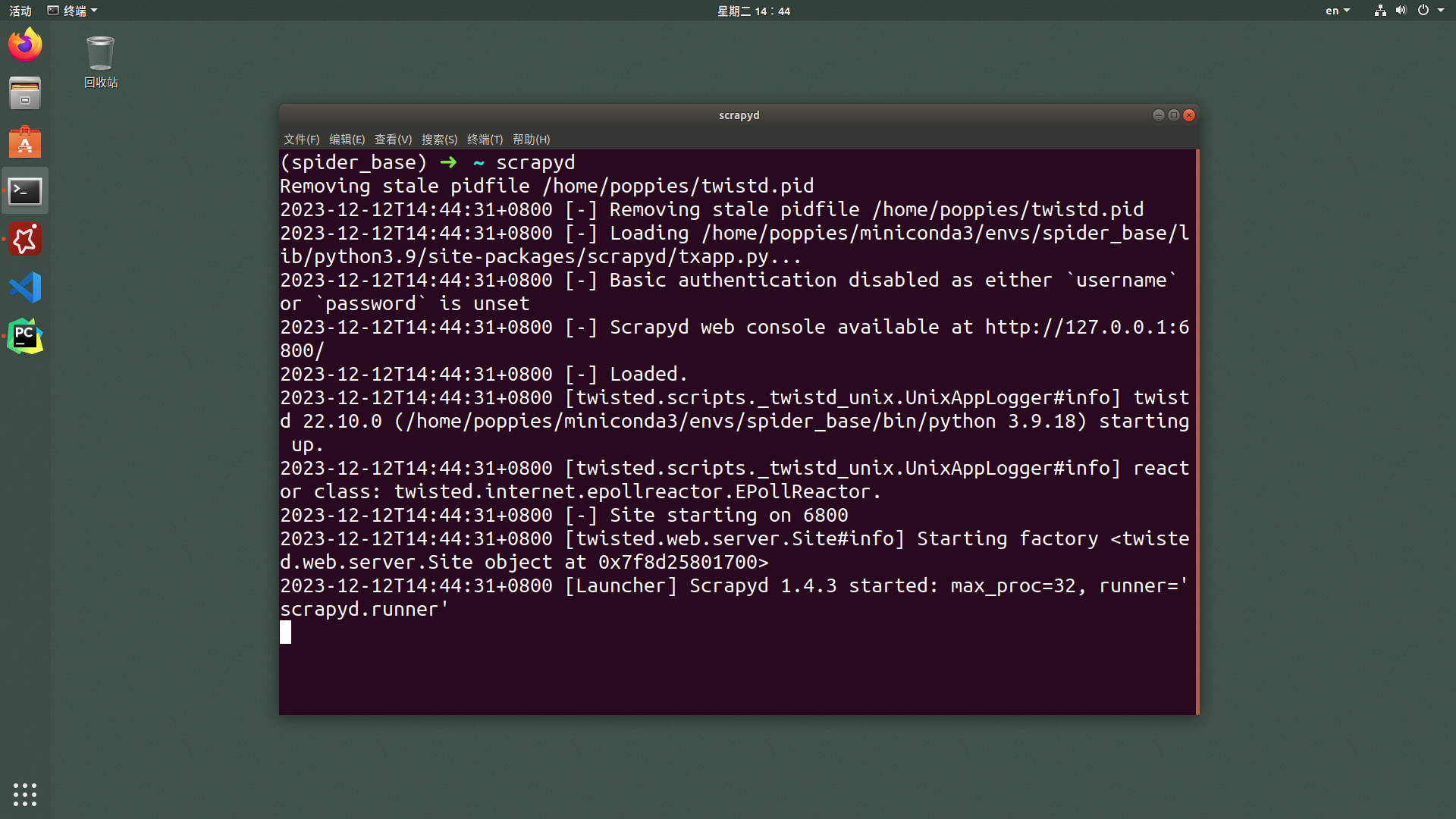Open the volume icon in top bar
The width and height of the screenshot is (1456, 819).
(1401, 11)
